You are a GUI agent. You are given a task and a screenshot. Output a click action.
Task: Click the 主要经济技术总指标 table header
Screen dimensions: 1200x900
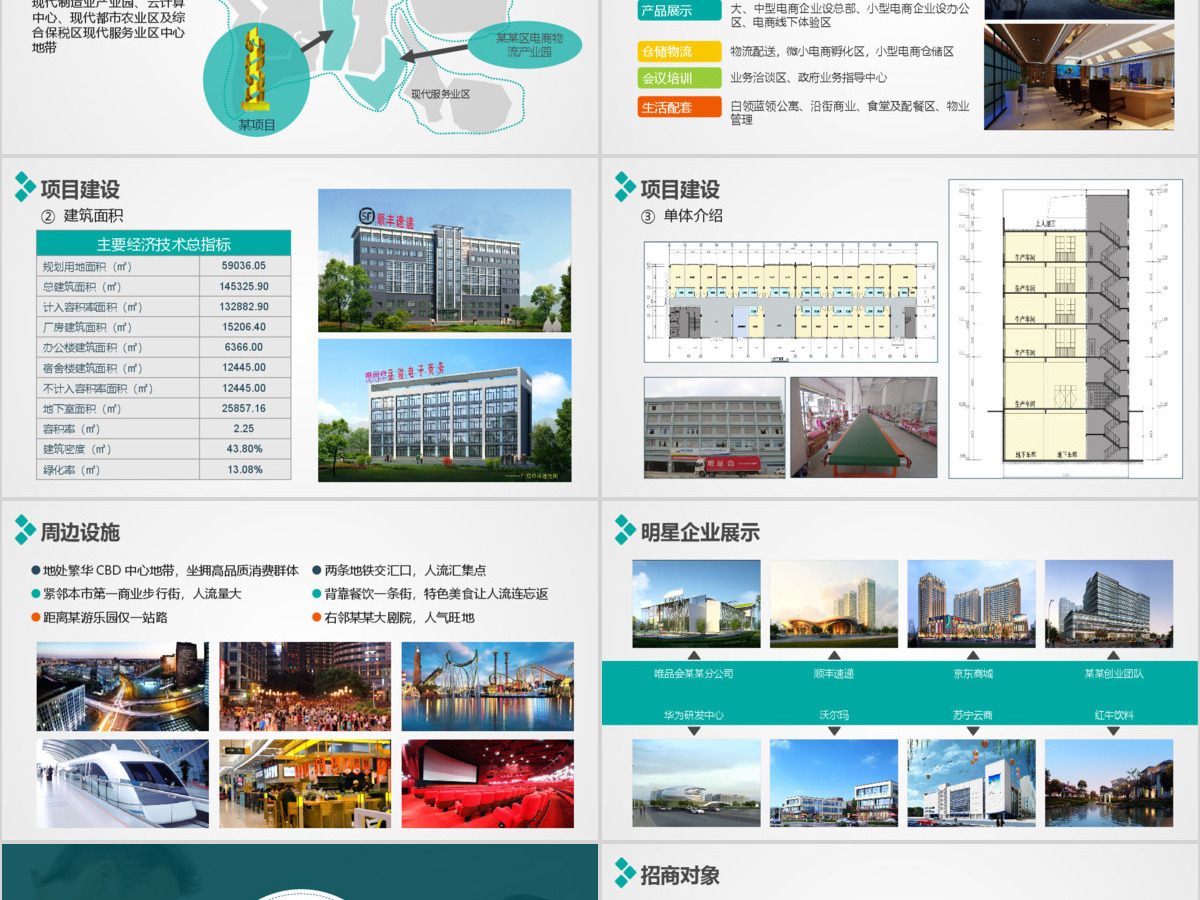click(164, 243)
